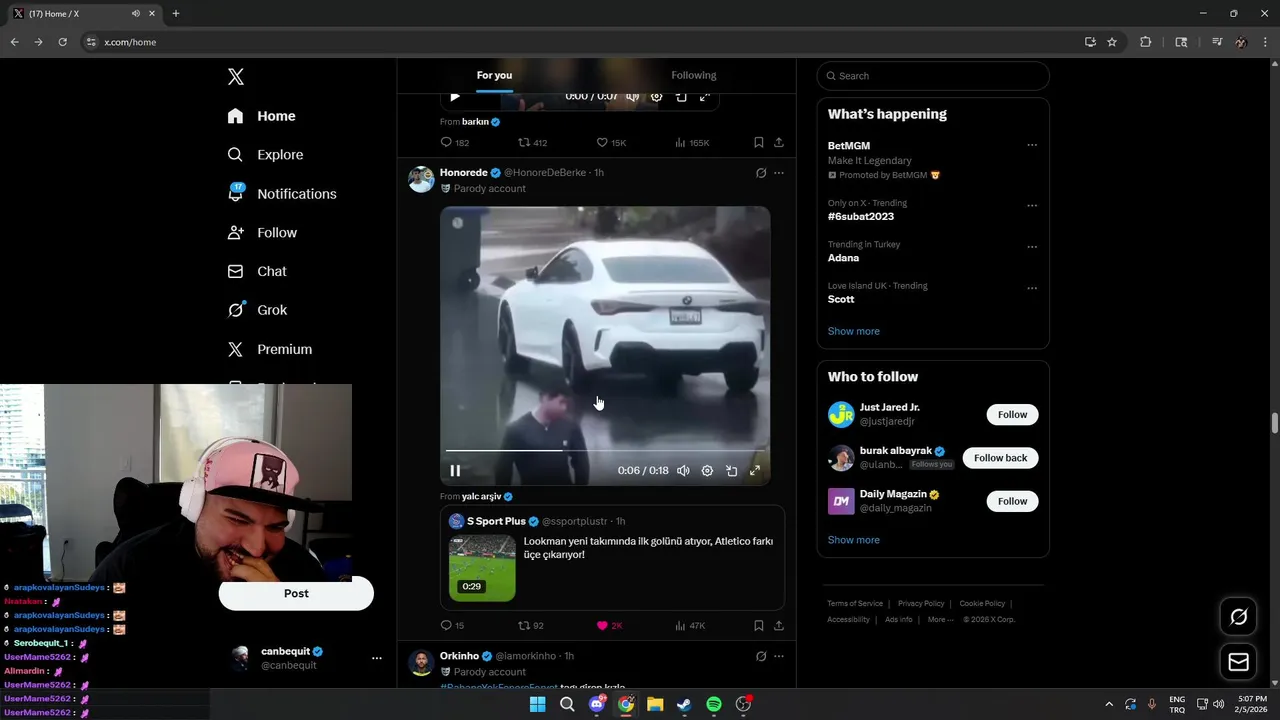Open the Chrome three-dot menu
The height and width of the screenshot is (720, 1280).
pyautogui.click(x=1266, y=42)
